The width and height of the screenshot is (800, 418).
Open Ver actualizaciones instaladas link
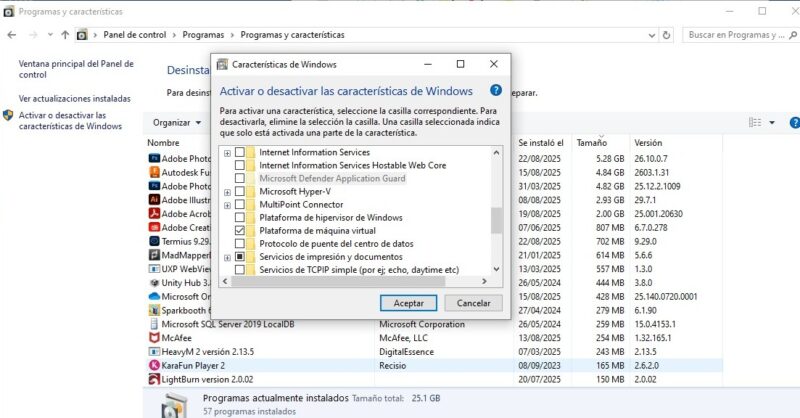pos(74,99)
